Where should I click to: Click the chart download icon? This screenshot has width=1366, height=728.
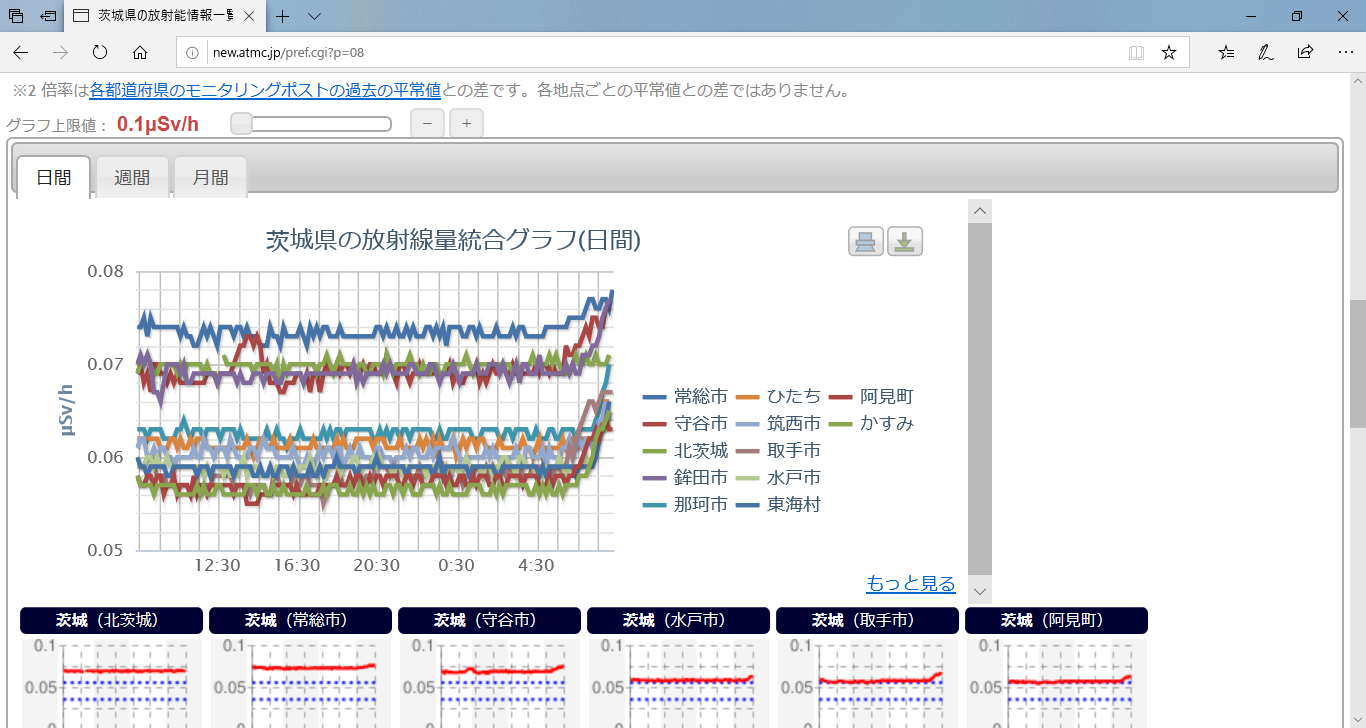point(905,242)
